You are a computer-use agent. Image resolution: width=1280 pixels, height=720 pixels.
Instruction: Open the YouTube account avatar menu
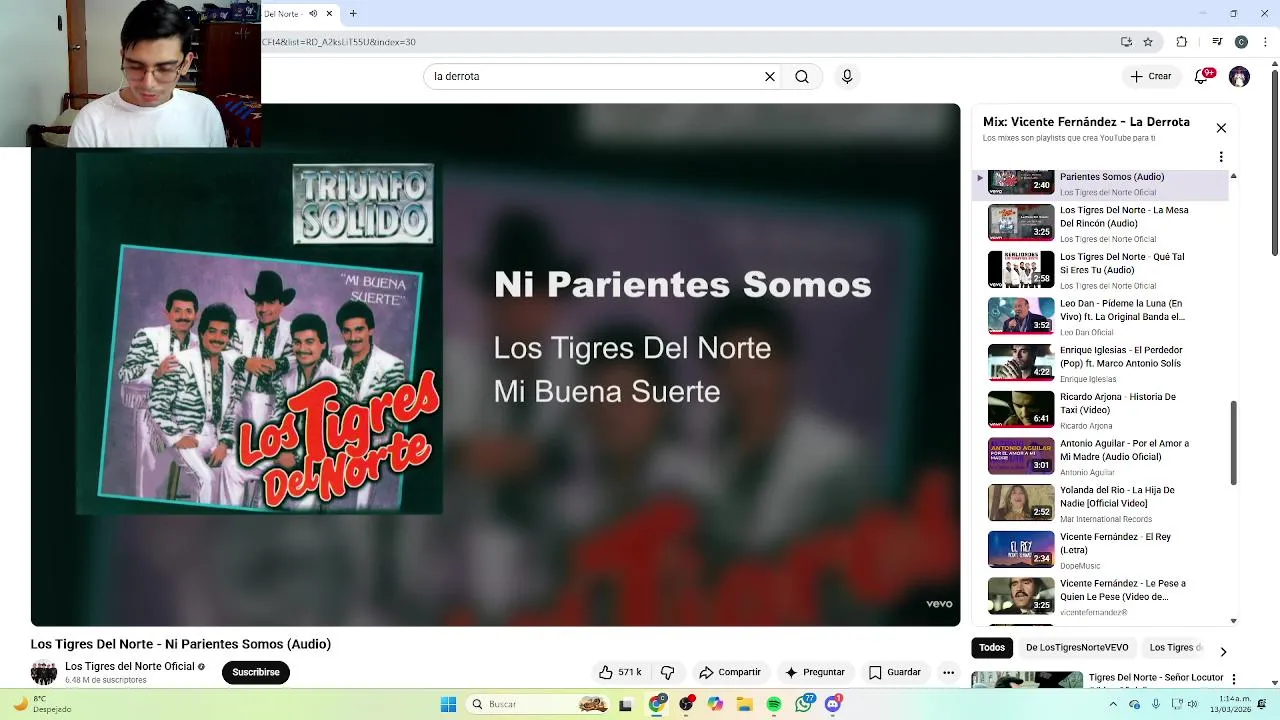tap(1239, 77)
